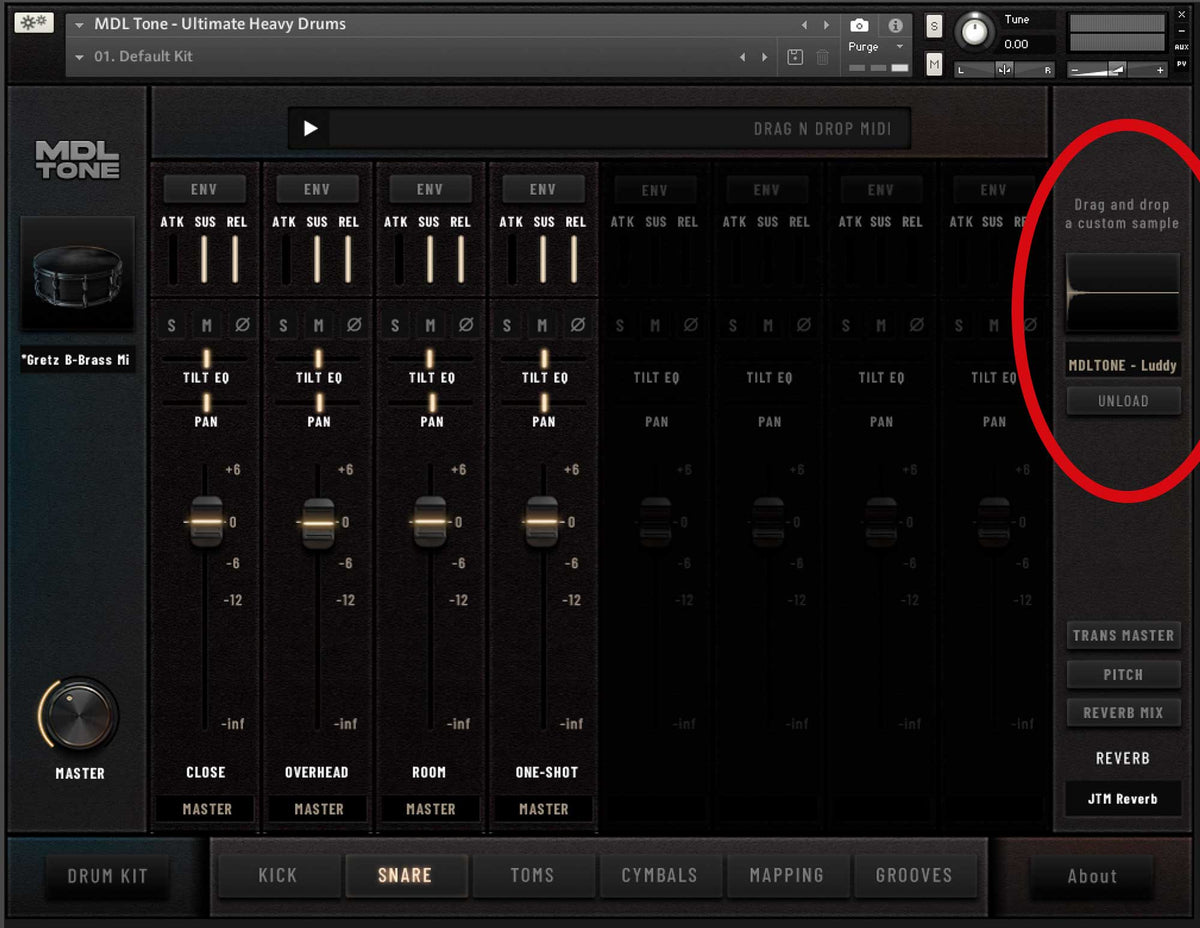
Task: Click the snare drum thumbnail image
Action: 78,274
